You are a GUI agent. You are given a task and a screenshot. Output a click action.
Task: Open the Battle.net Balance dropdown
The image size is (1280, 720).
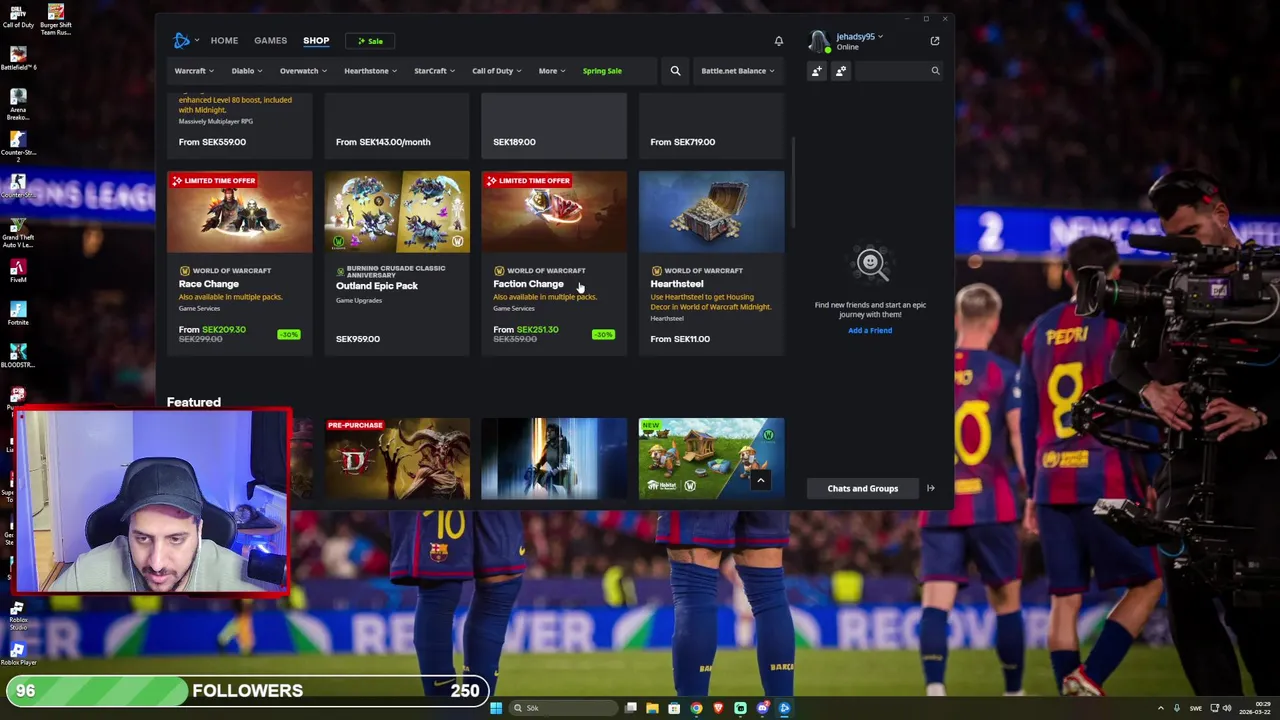pyautogui.click(x=737, y=71)
